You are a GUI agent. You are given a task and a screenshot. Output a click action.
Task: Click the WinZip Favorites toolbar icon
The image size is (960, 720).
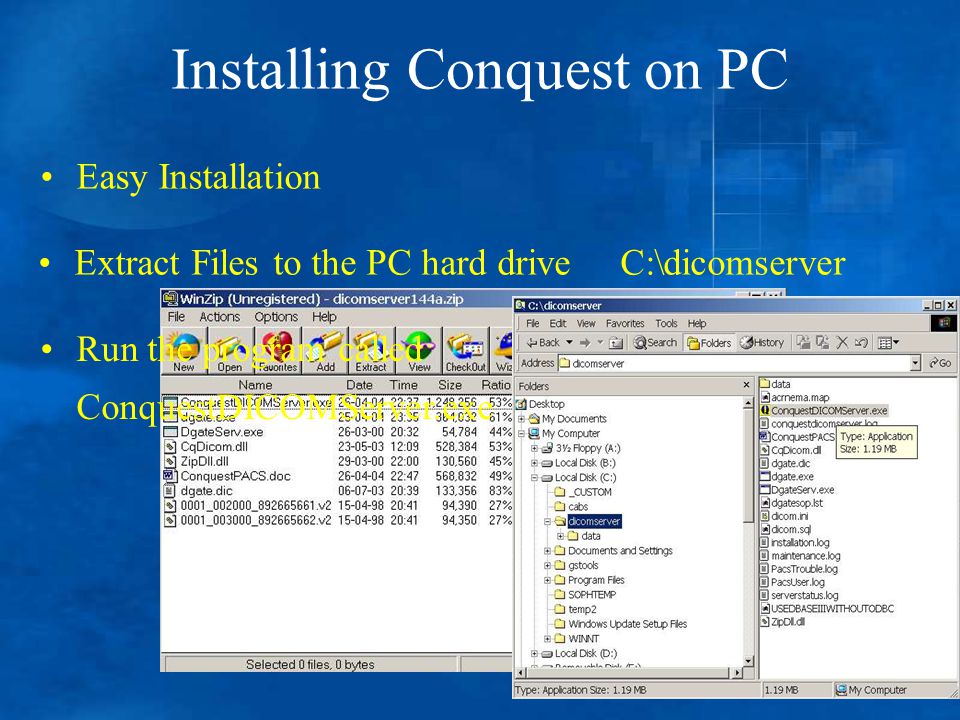277,351
